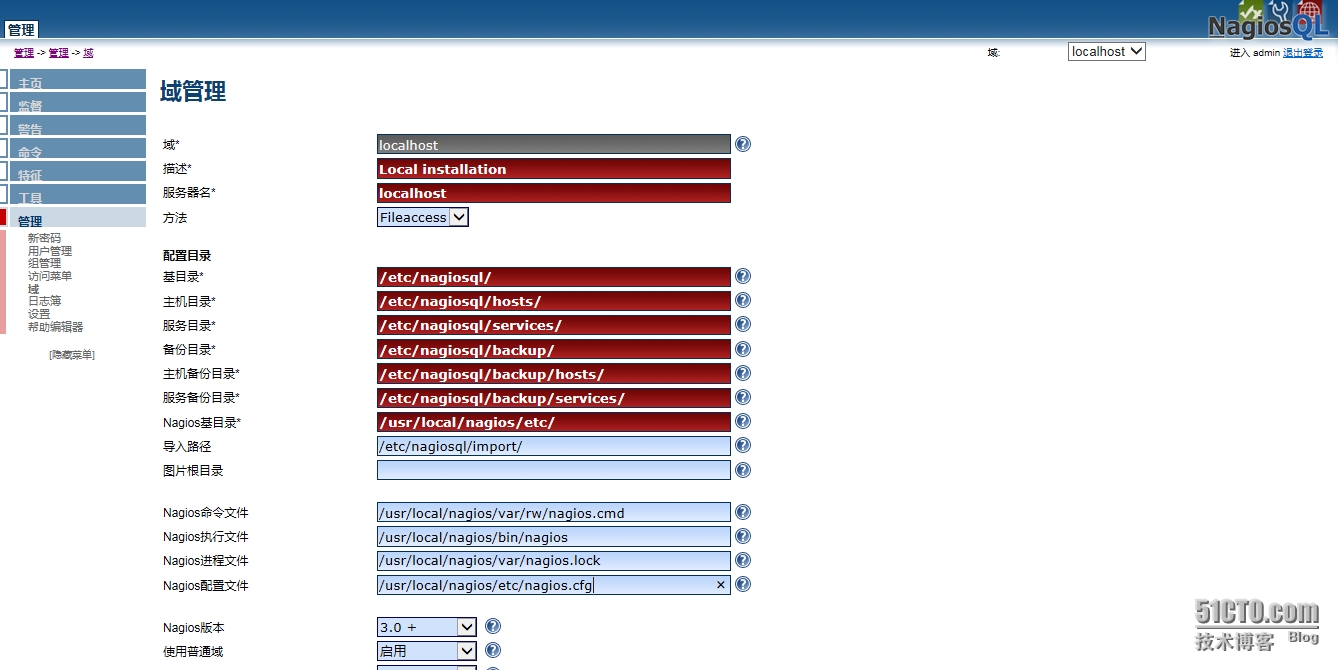Screen dimensions: 1338x670
Task: Click the 描述 Local installation field
Action: (554, 169)
